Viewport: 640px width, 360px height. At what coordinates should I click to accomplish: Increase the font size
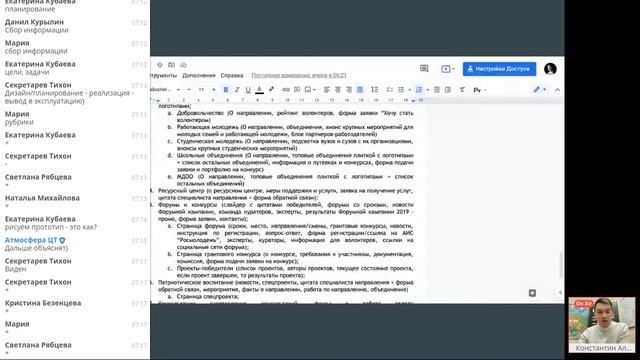213,90
